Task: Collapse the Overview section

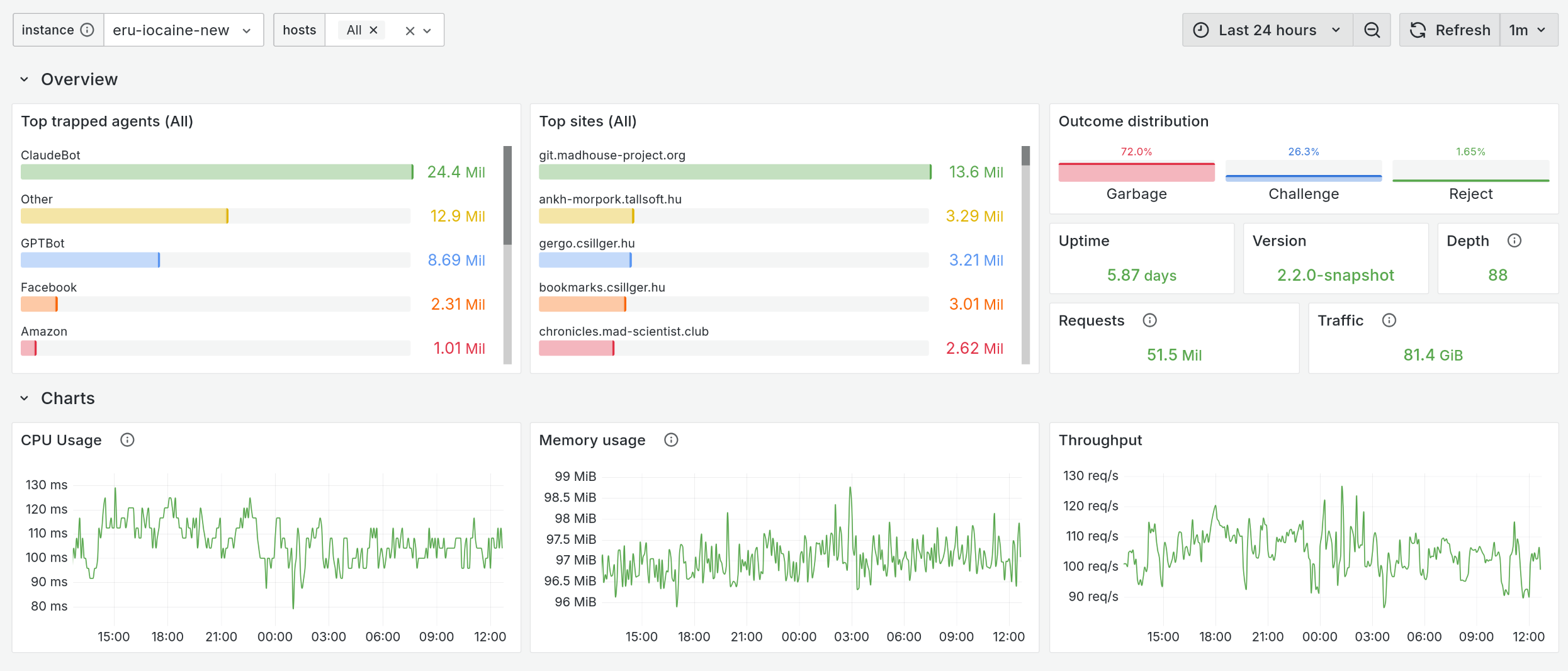Action: point(25,79)
